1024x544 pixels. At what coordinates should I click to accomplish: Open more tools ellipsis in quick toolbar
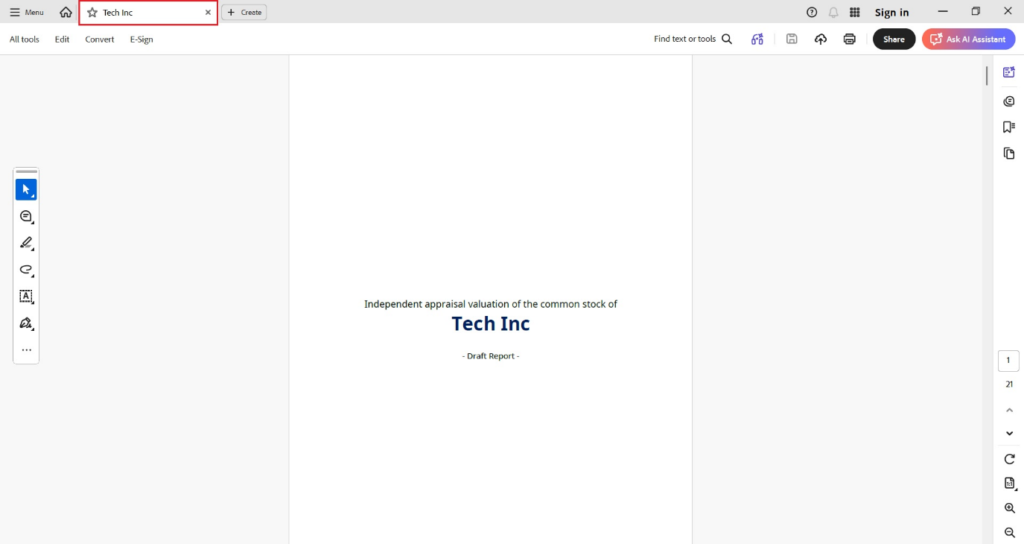[x=26, y=350]
